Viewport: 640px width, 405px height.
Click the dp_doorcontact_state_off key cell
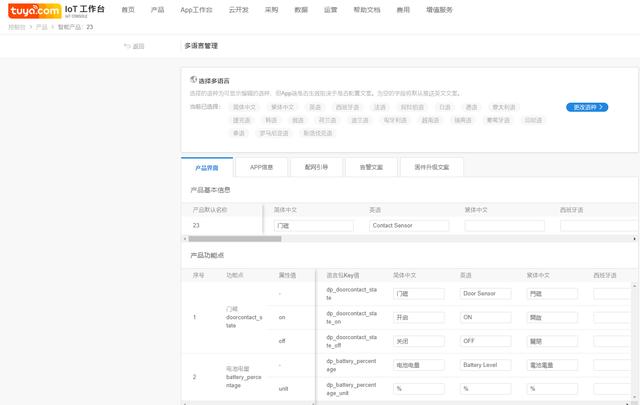(351, 341)
